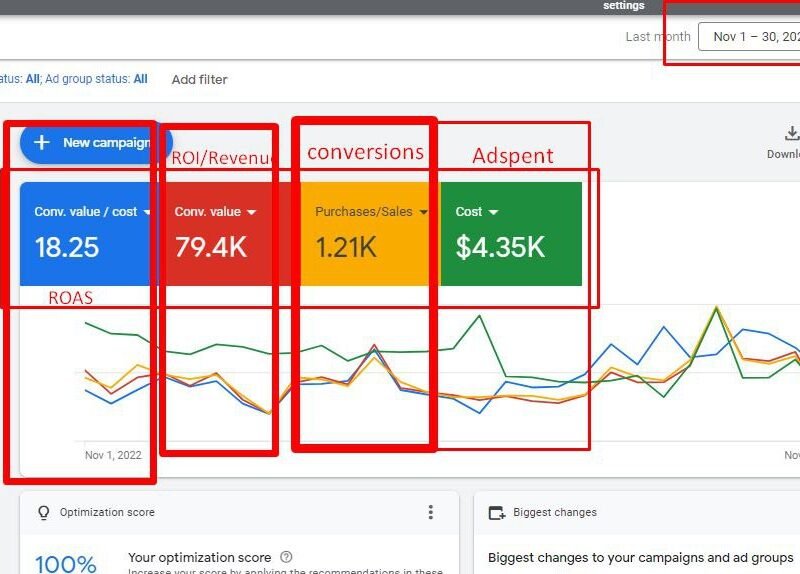Select the green $4.35K scorecard
800x574 pixels.
pos(510,245)
